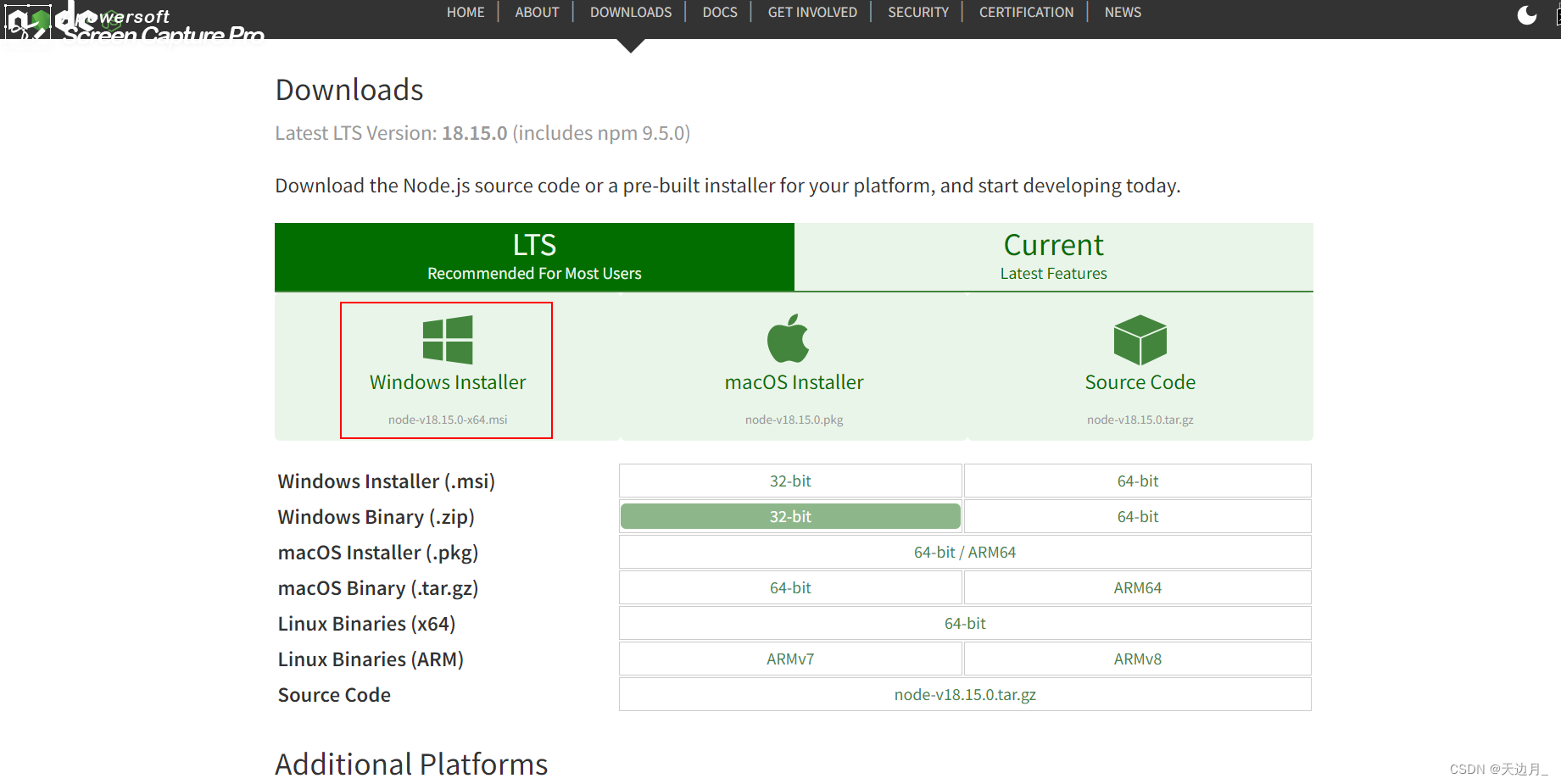Click the Downloads page heading
The height and width of the screenshot is (784, 1561).
point(349,90)
